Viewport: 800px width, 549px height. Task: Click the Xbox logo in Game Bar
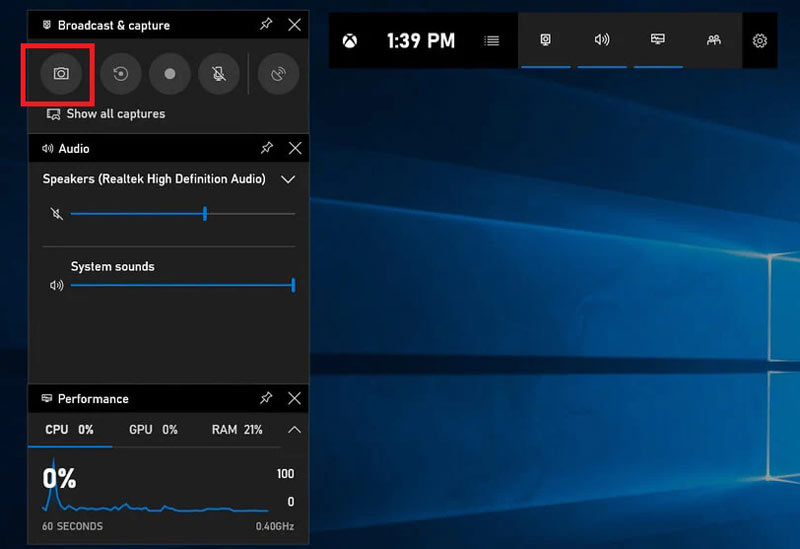pos(349,41)
